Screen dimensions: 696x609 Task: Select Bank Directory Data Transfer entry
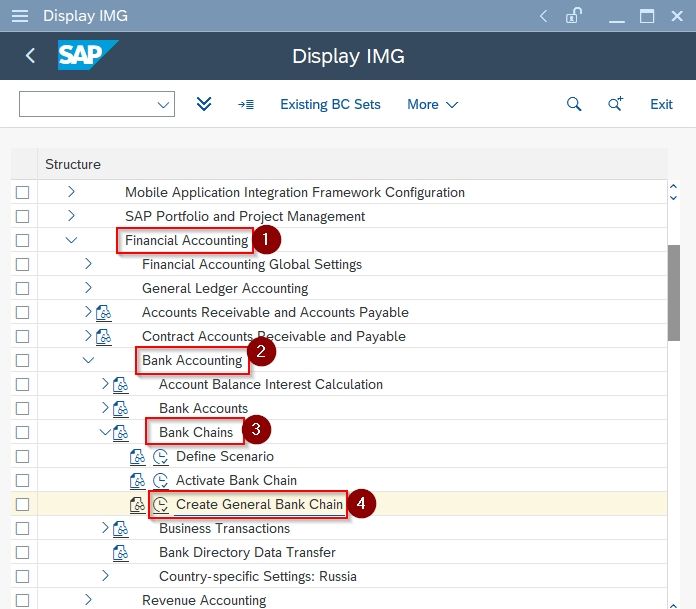pos(247,553)
